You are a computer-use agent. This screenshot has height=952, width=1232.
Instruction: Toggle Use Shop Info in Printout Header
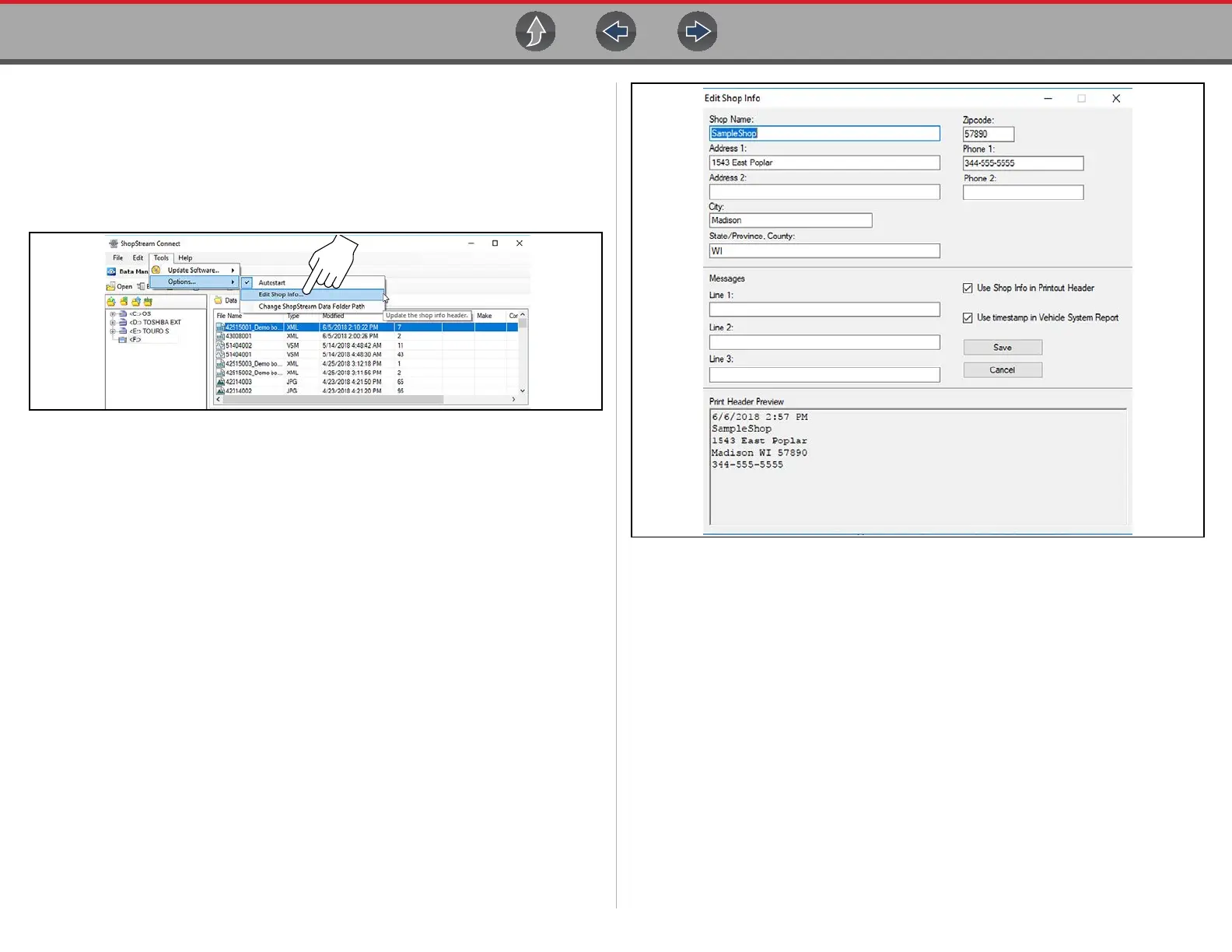pos(968,288)
